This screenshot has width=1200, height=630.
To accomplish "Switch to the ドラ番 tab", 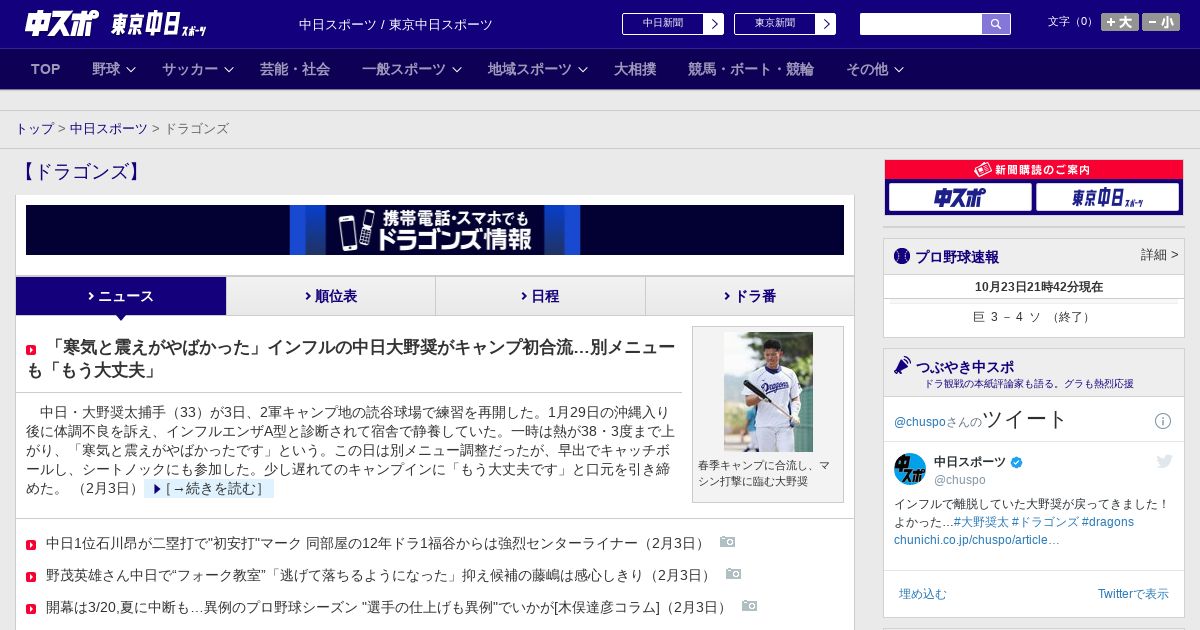I will (750, 296).
